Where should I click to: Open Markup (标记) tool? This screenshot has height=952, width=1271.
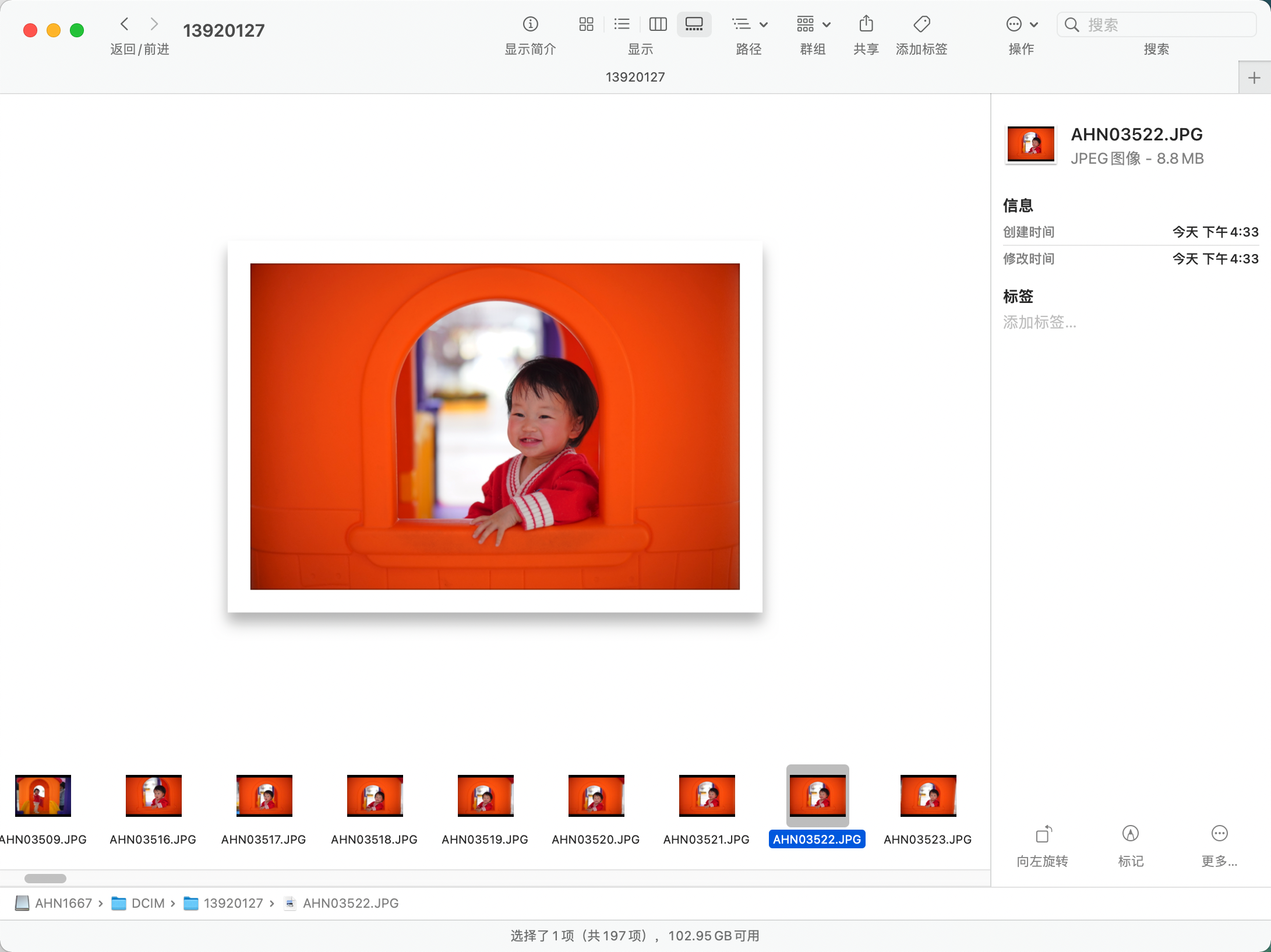[1131, 834]
